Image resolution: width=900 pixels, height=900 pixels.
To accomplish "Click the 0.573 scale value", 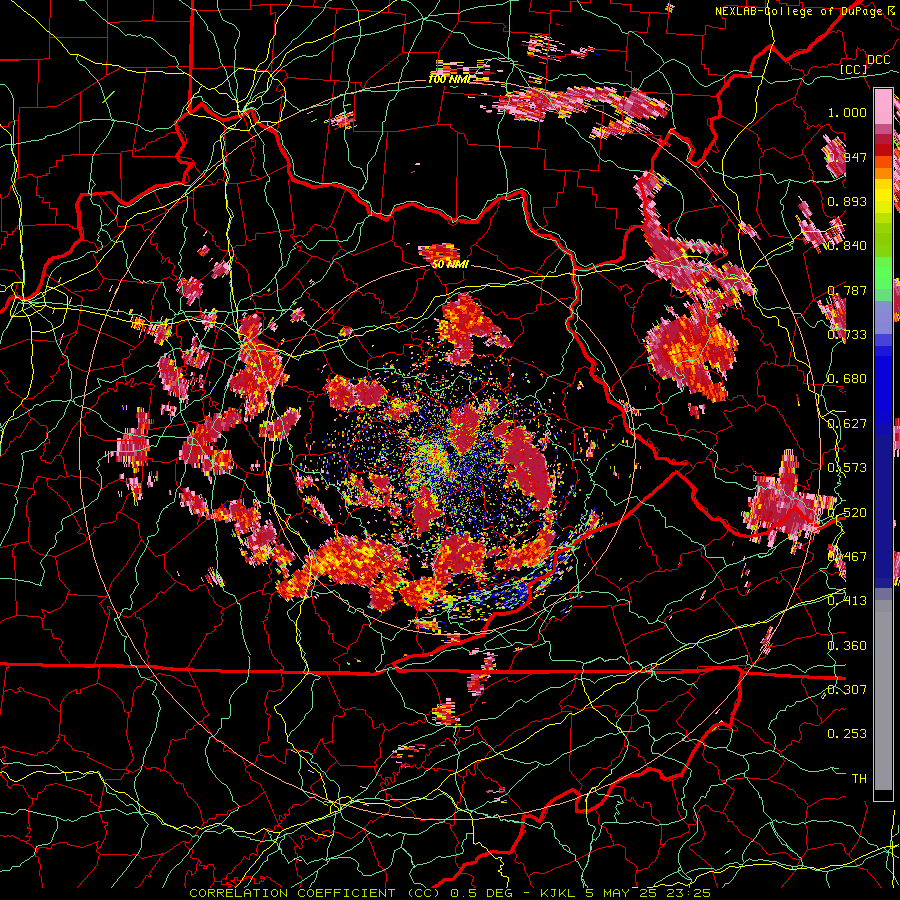I will [847, 467].
